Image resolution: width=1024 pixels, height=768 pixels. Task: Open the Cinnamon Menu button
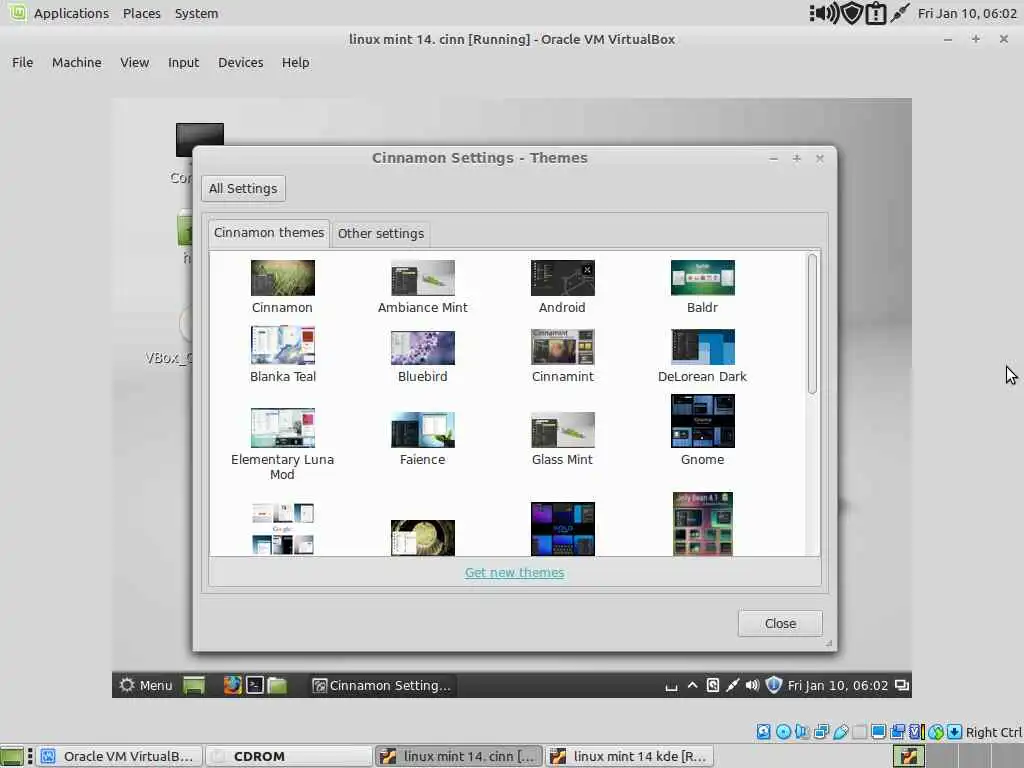coord(146,685)
